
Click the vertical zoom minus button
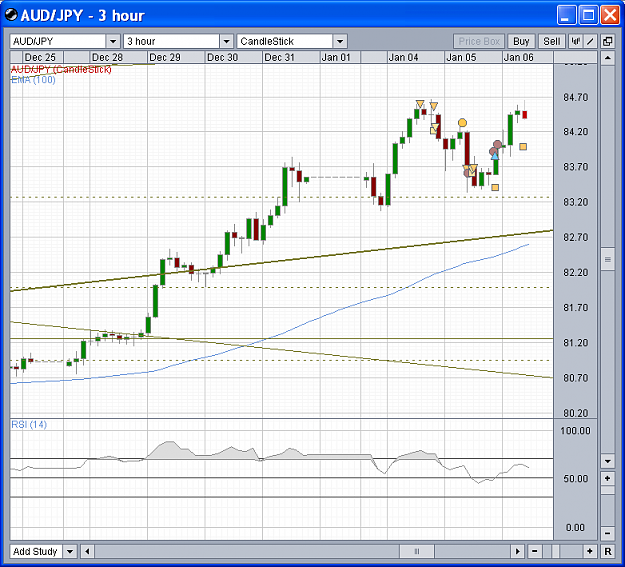[x=607, y=533]
